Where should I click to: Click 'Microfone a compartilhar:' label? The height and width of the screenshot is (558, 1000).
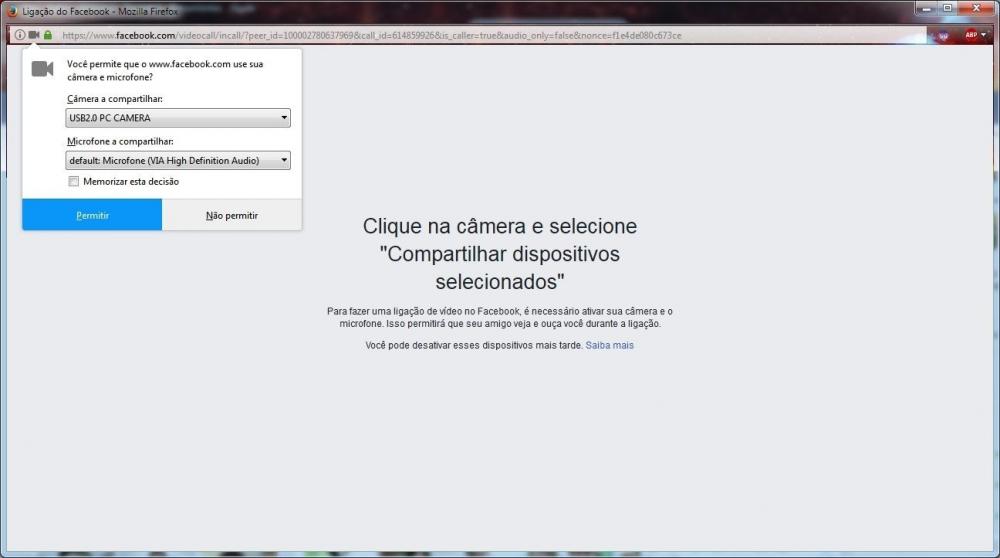click(120, 142)
